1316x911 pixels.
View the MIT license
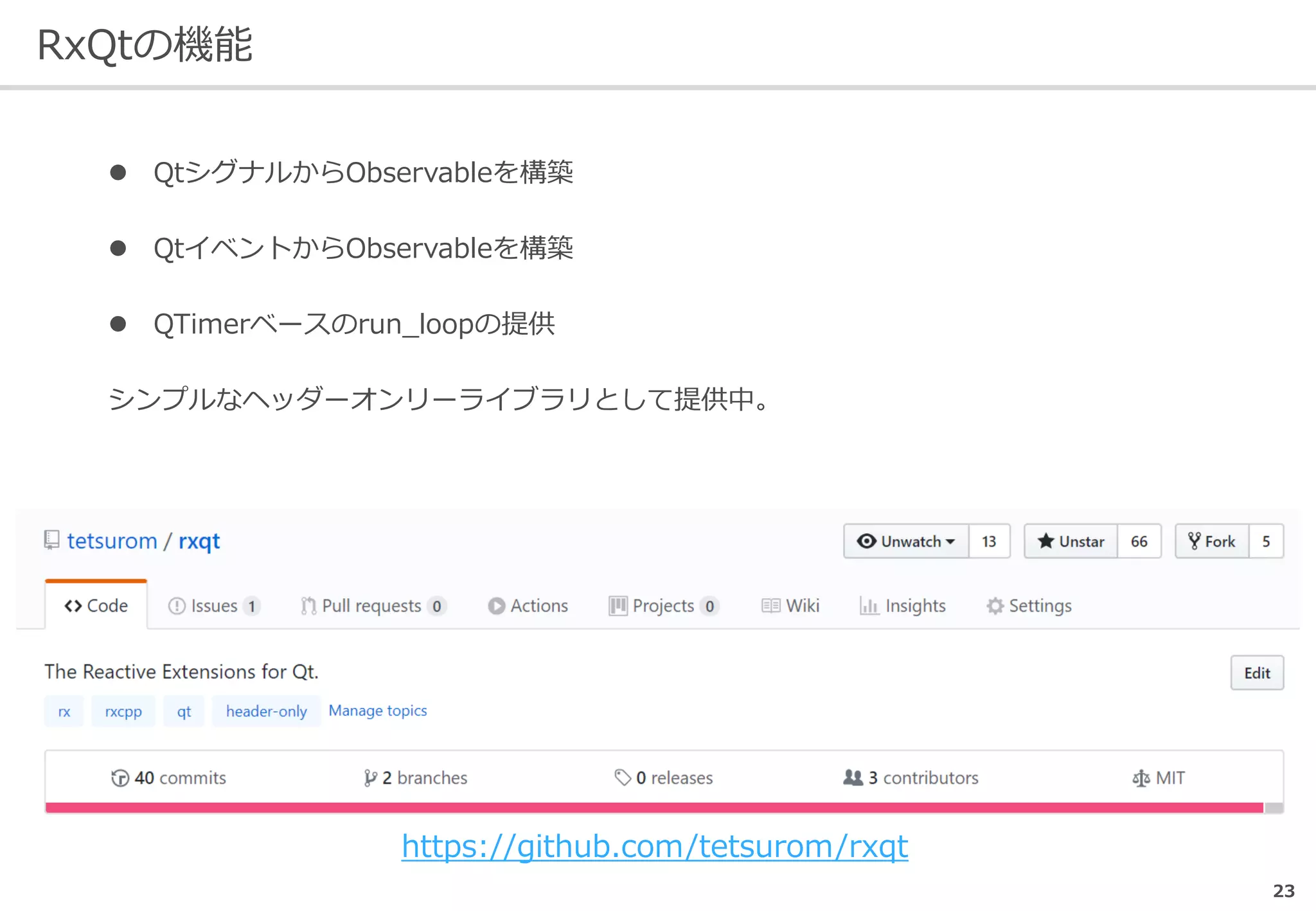1159,778
